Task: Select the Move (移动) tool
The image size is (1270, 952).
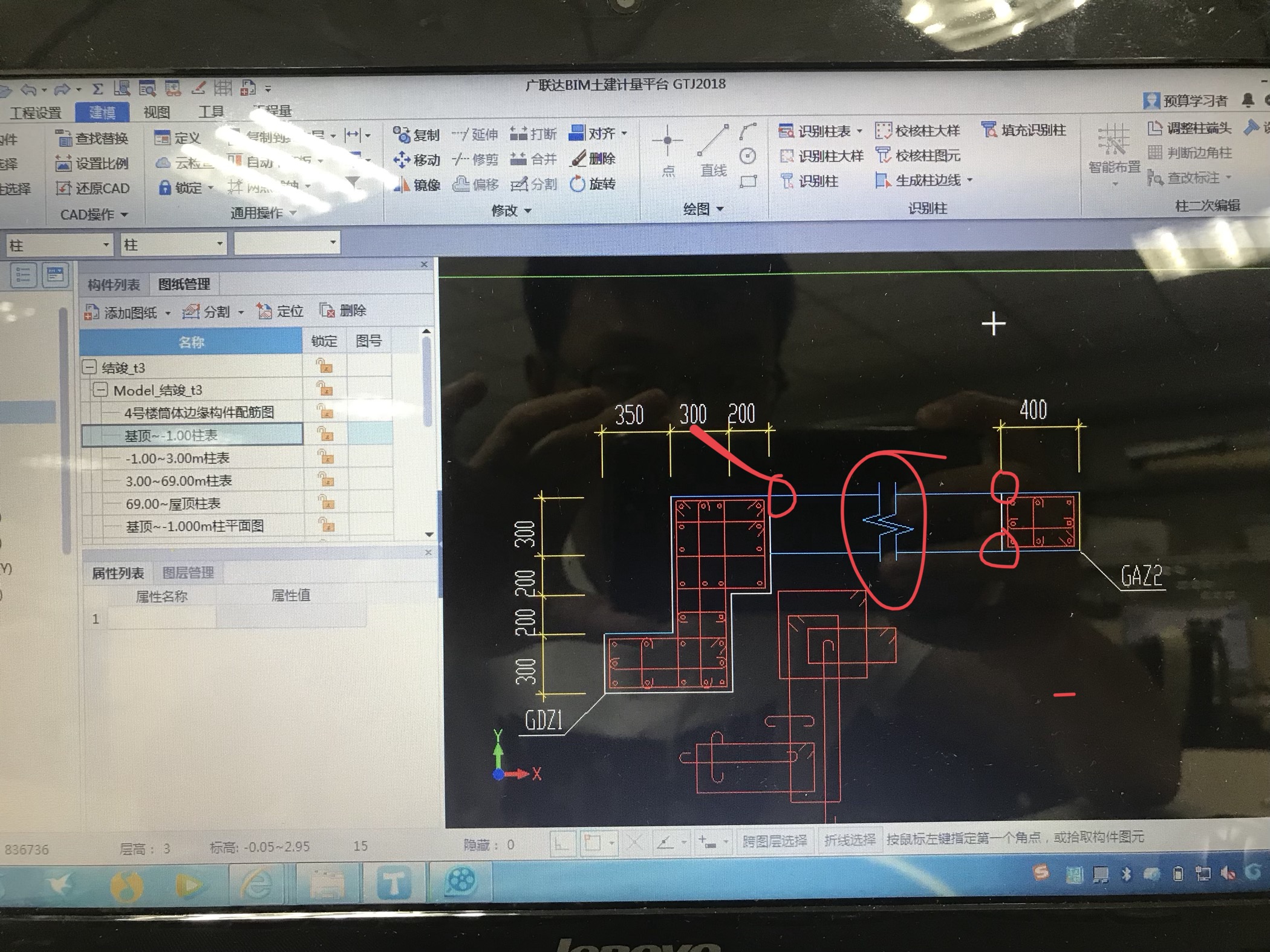Action: [x=416, y=160]
